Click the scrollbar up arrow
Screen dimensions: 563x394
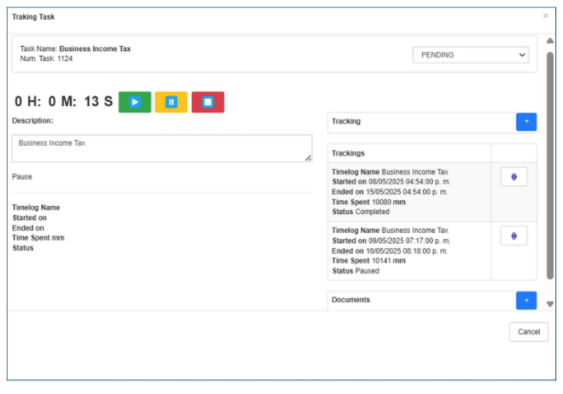[550, 41]
